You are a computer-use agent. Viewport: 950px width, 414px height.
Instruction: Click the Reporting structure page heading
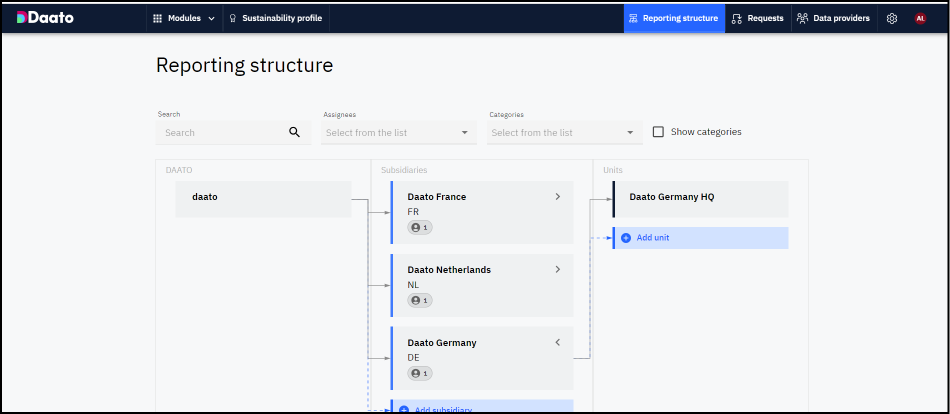(245, 65)
